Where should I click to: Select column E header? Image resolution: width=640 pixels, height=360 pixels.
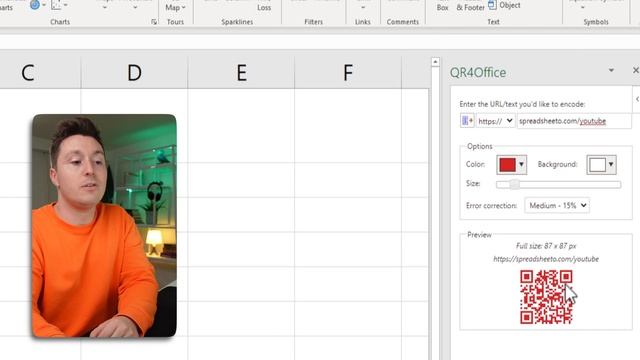pos(241,73)
